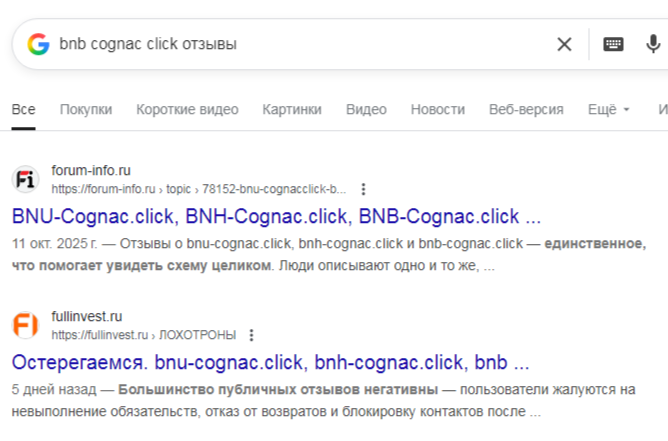Select the Все results tab

click(23, 109)
